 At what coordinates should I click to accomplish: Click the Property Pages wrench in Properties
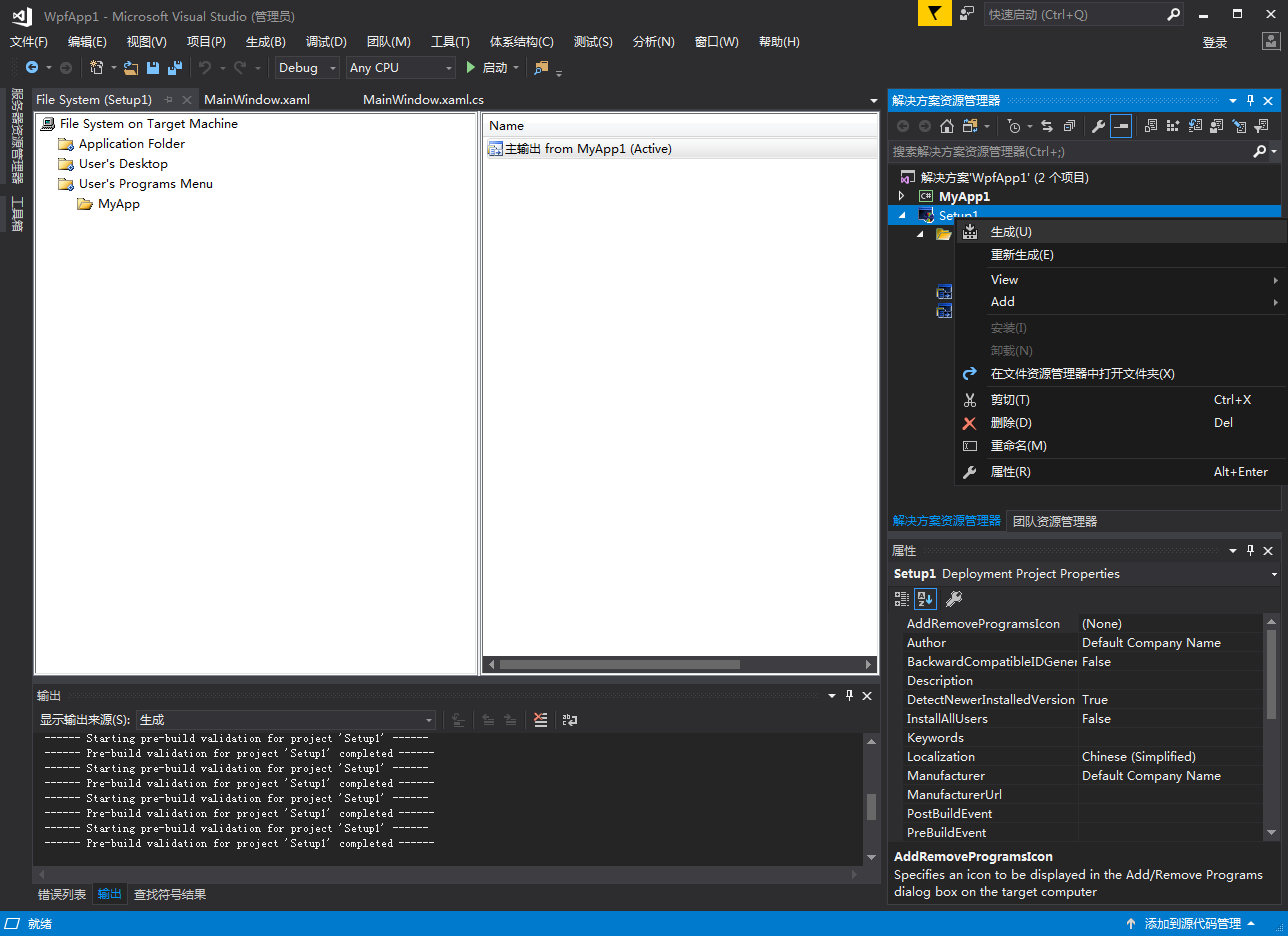pyautogui.click(x=954, y=599)
